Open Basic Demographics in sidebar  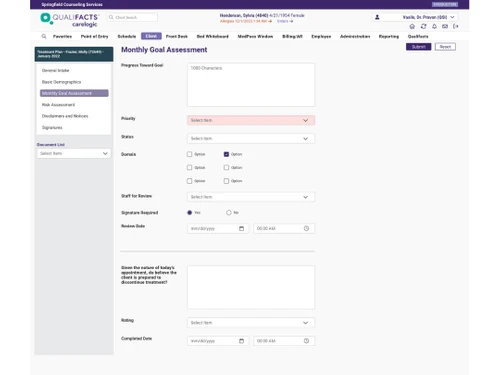[x=62, y=82]
